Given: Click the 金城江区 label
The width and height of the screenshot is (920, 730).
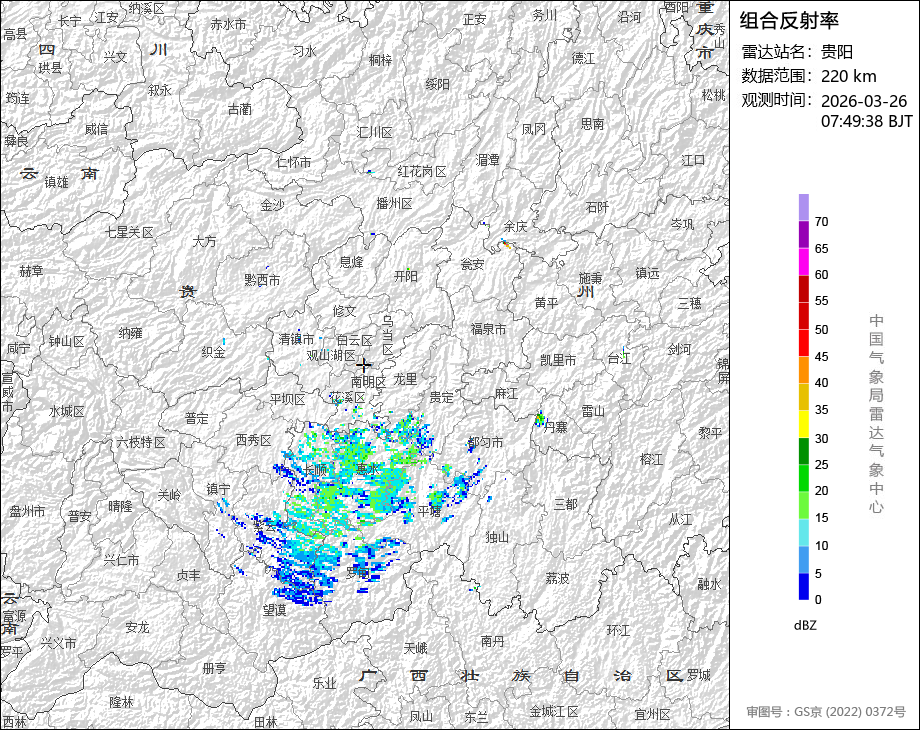Looking at the screenshot, I should pos(554,712).
